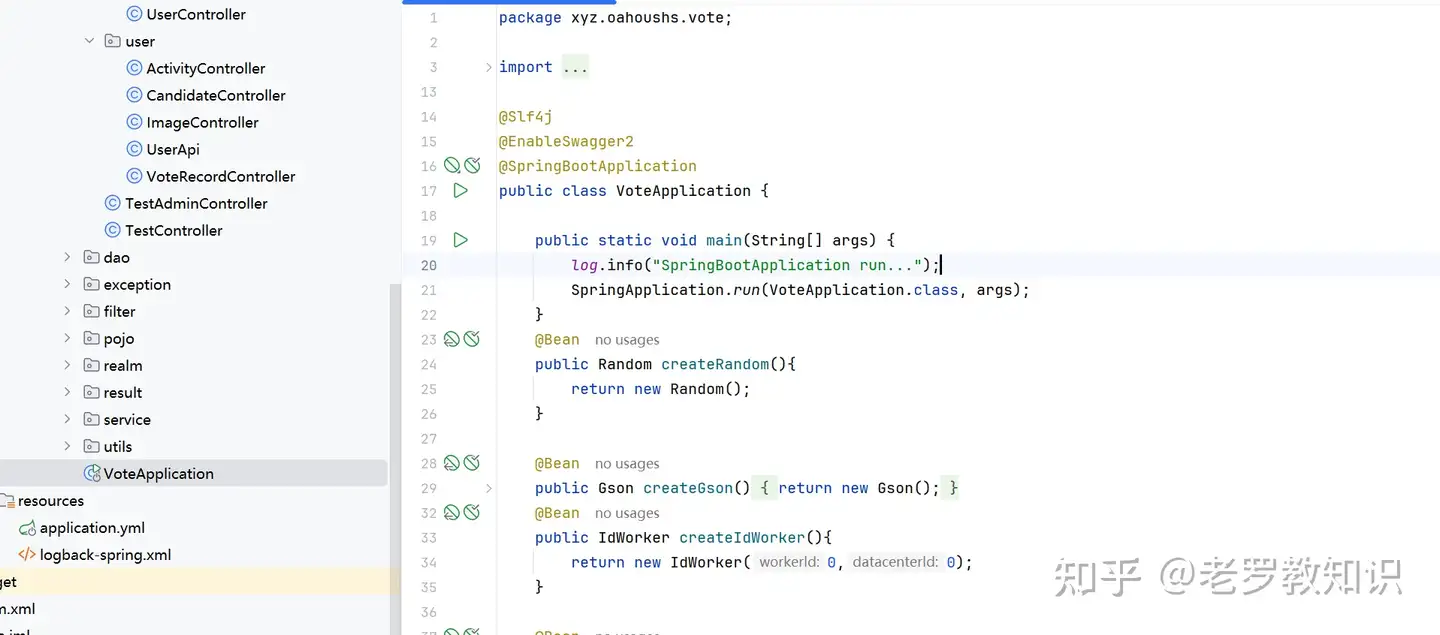Click 'no usages' hint above createIdWorker

[627, 513]
